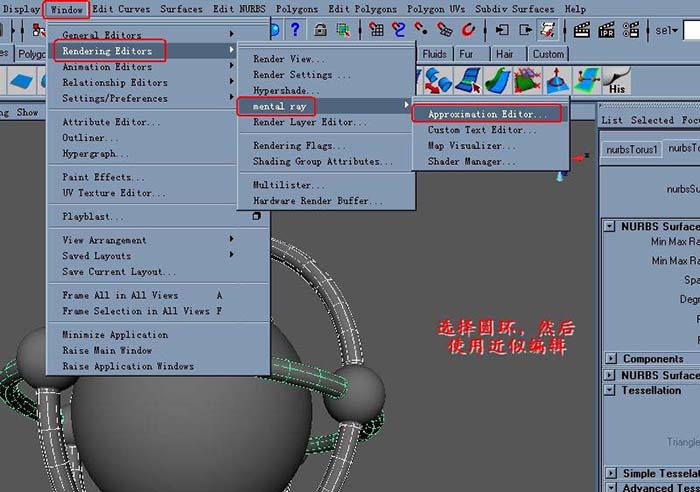
Task: Expand the NURBS Surface section below Components
Action: pos(609,375)
